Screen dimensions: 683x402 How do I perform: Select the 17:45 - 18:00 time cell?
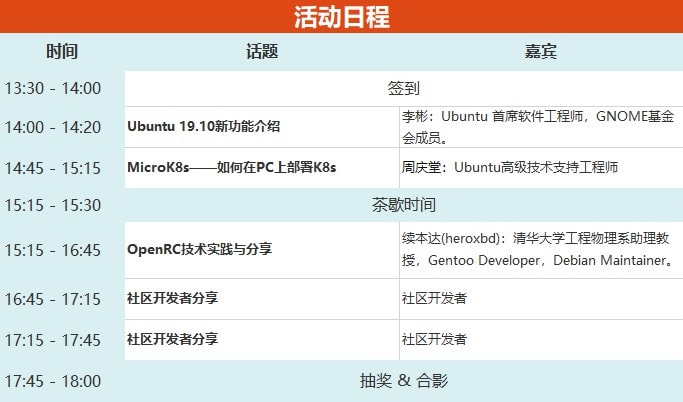[53, 381]
